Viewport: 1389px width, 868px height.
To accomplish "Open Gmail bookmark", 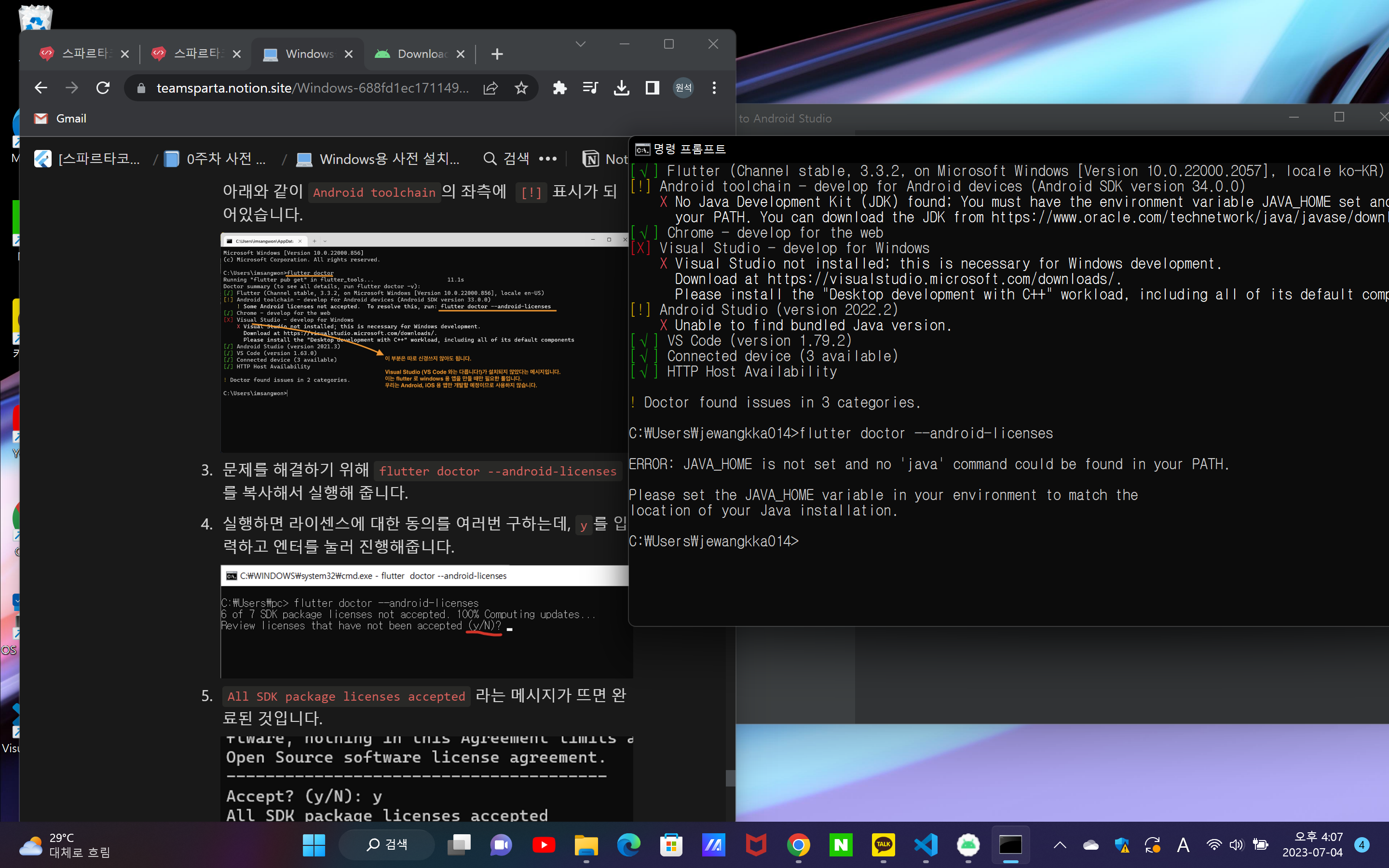I will [x=60, y=119].
